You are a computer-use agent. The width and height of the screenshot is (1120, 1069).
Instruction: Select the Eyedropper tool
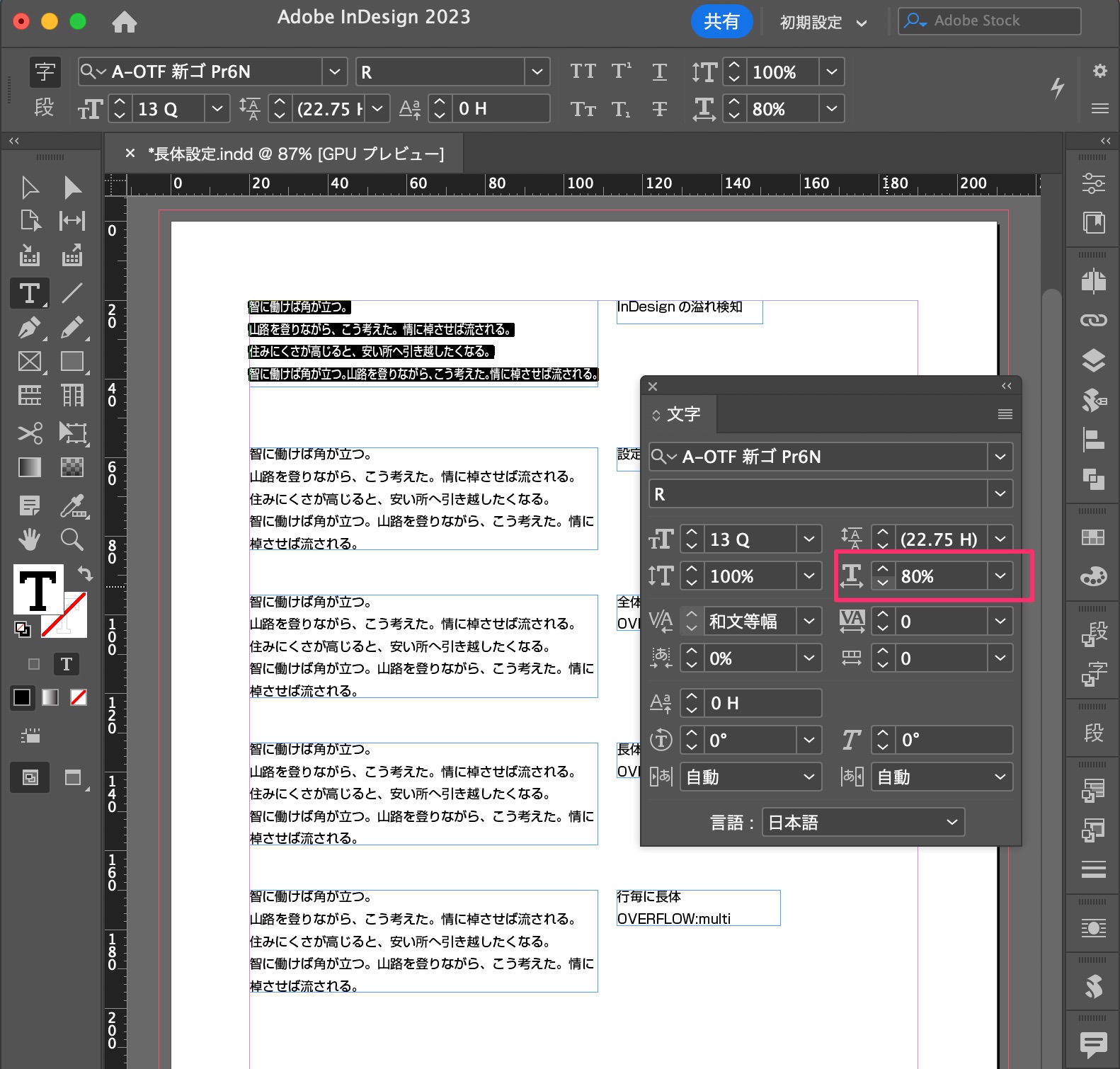coord(72,505)
